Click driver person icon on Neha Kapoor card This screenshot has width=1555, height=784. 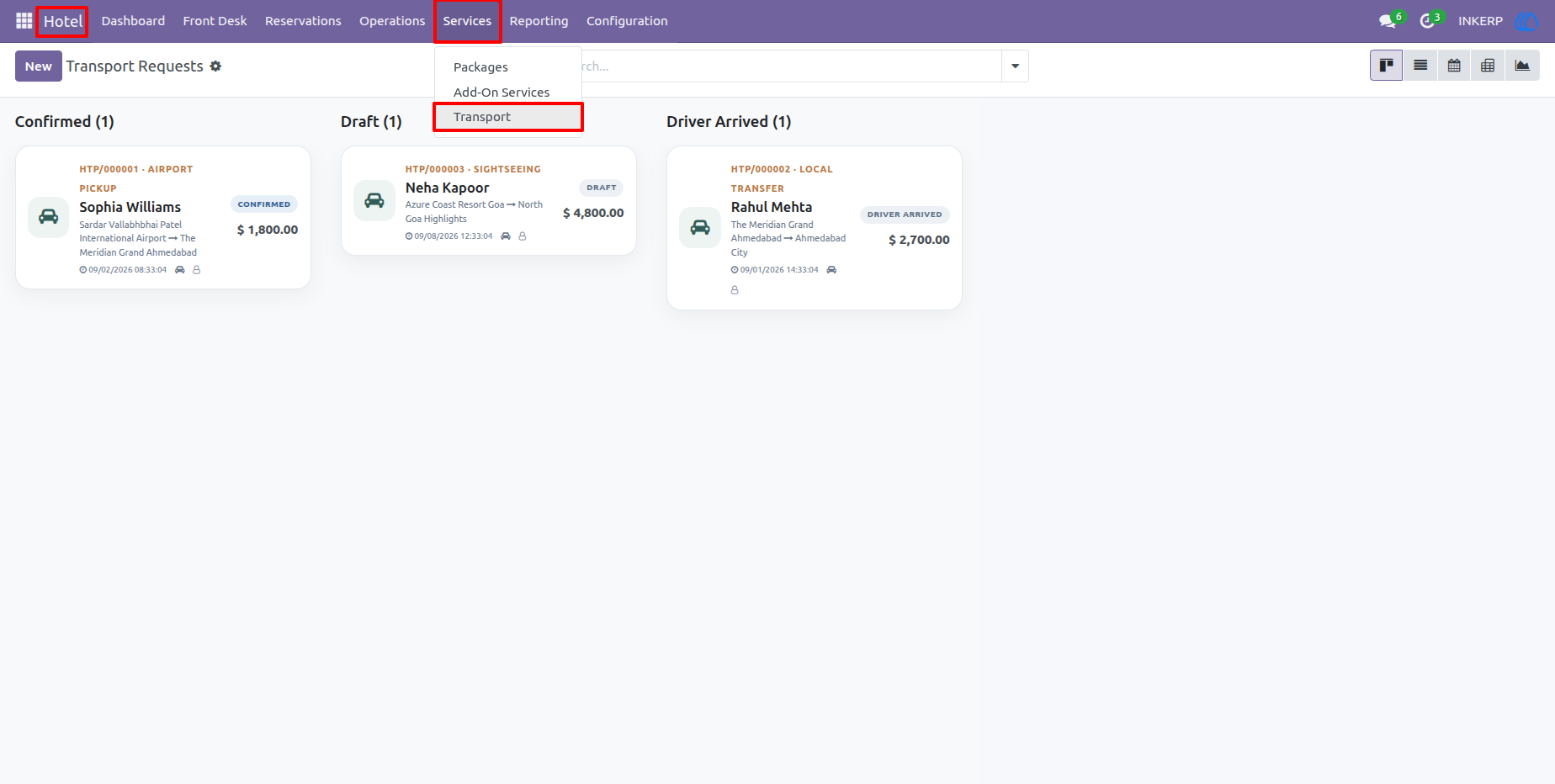pos(523,236)
